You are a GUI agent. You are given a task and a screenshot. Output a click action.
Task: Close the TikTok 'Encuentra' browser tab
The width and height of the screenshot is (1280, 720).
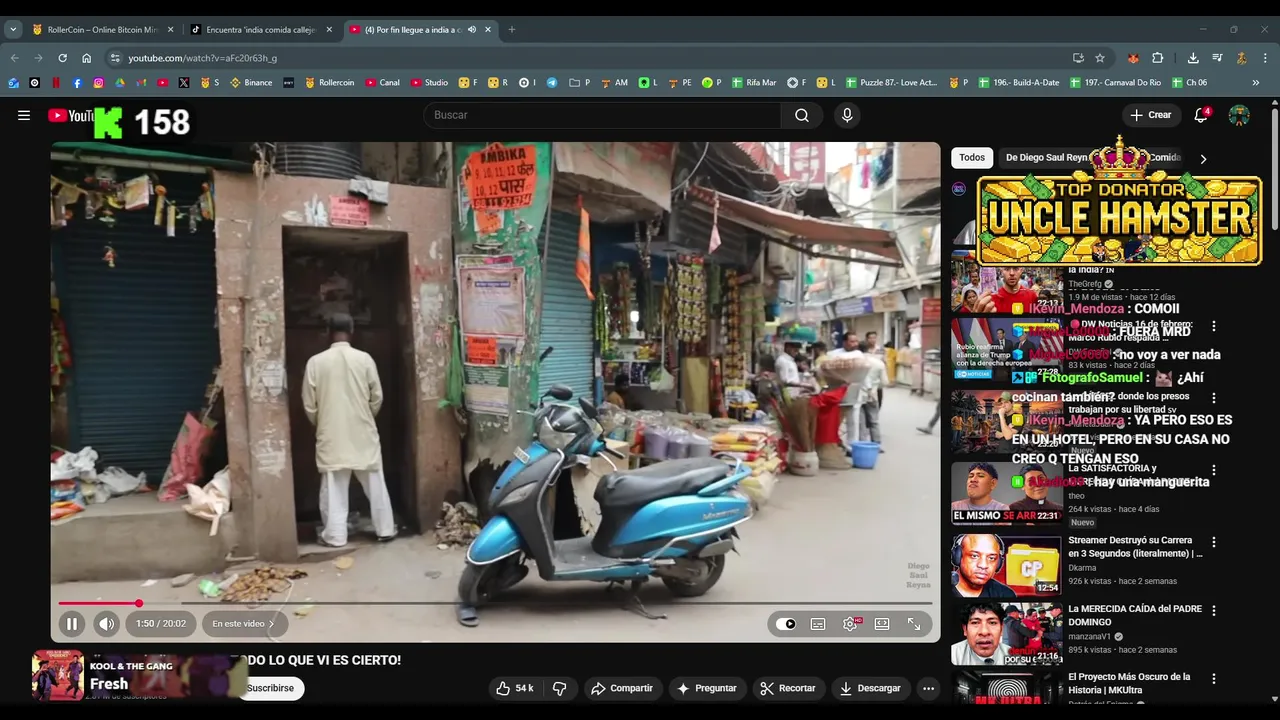point(329,30)
